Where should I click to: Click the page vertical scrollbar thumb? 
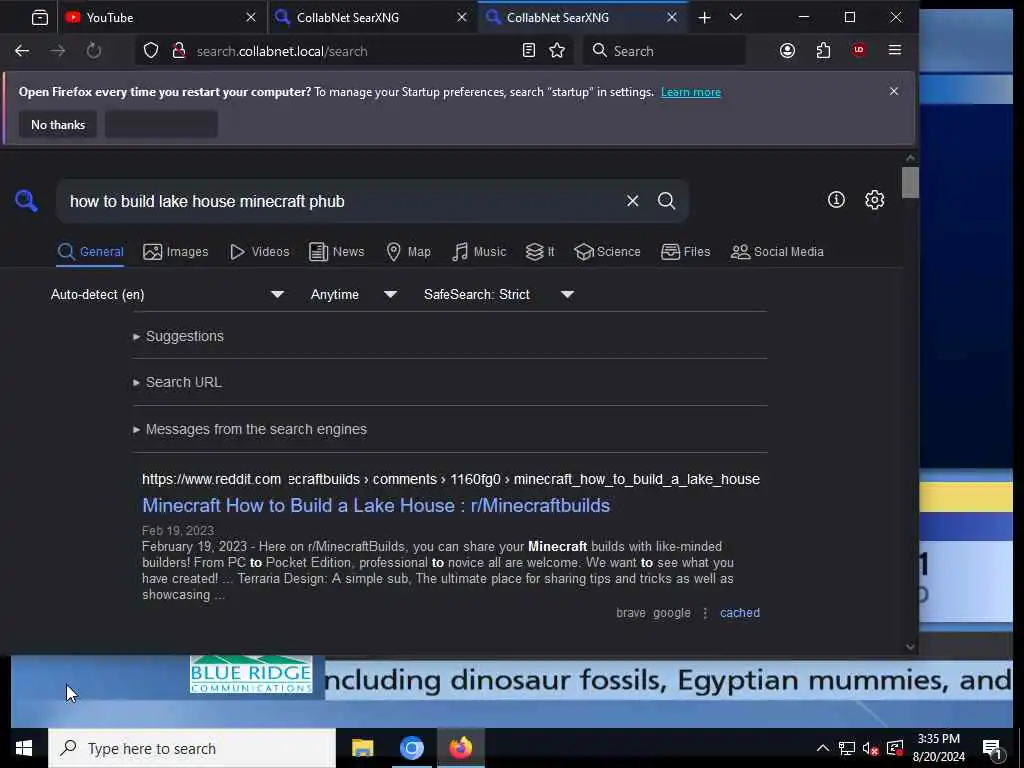coord(910,182)
